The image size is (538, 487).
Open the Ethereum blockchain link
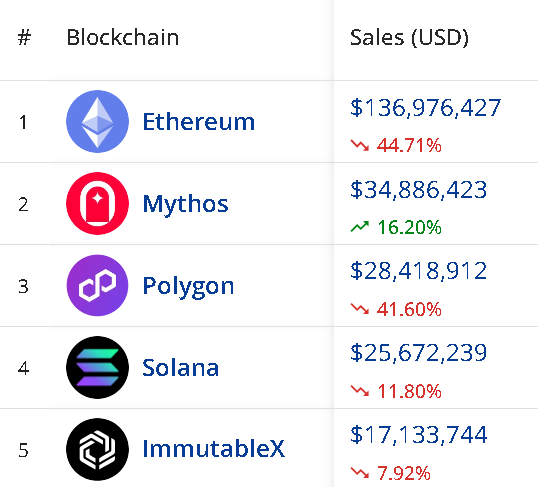[199, 121]
